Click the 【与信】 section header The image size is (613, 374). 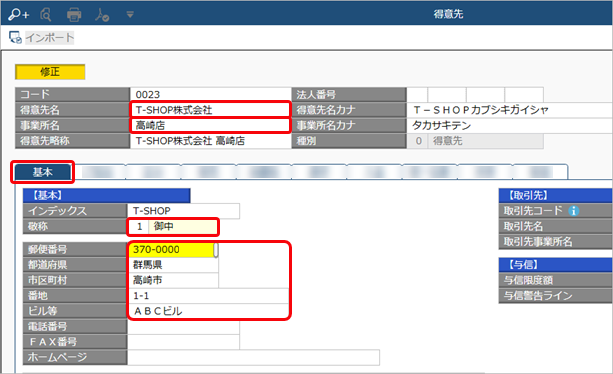point(556,265)
